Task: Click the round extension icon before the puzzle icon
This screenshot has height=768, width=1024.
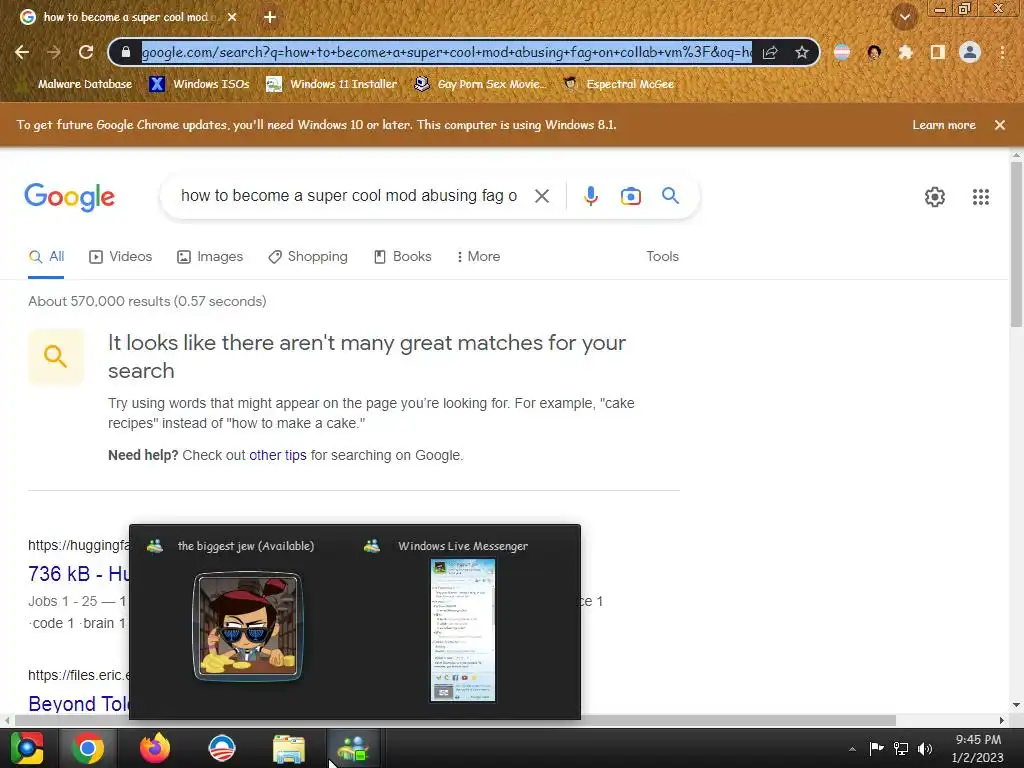Action: pyautogui.click(x=874, y=52)
